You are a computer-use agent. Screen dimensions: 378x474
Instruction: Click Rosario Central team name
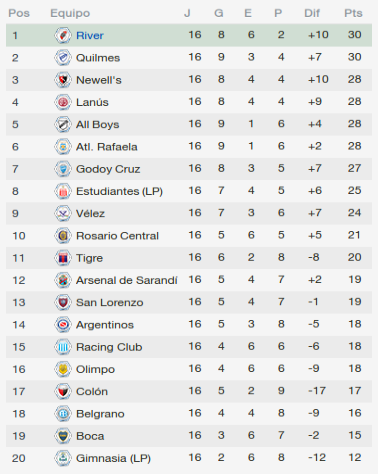[x=117, y=236]
